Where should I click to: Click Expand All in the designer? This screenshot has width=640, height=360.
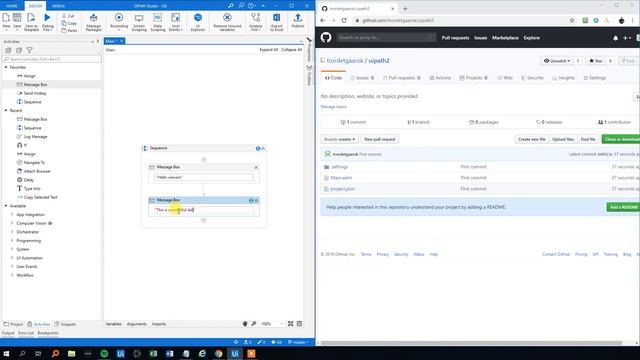(269, 50)
